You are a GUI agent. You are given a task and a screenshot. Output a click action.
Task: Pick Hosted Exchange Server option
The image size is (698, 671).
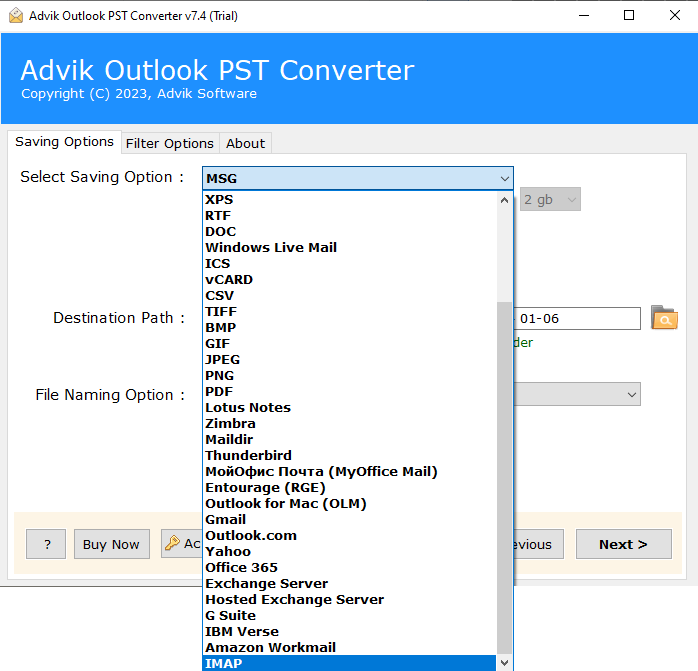click(x=349, y=600)
